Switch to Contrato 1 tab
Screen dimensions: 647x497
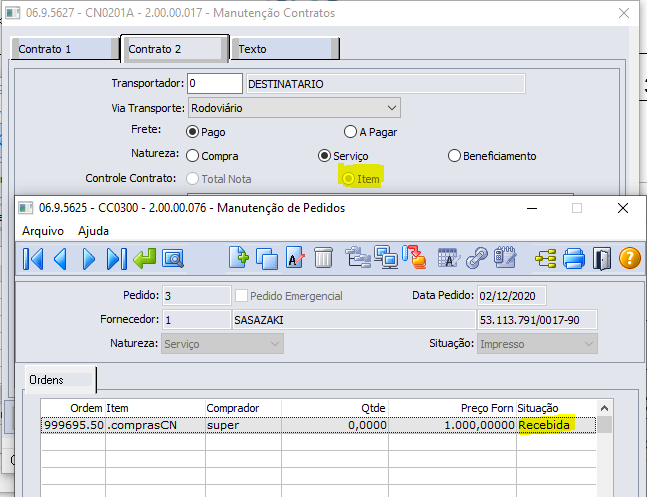click(65, 49)
